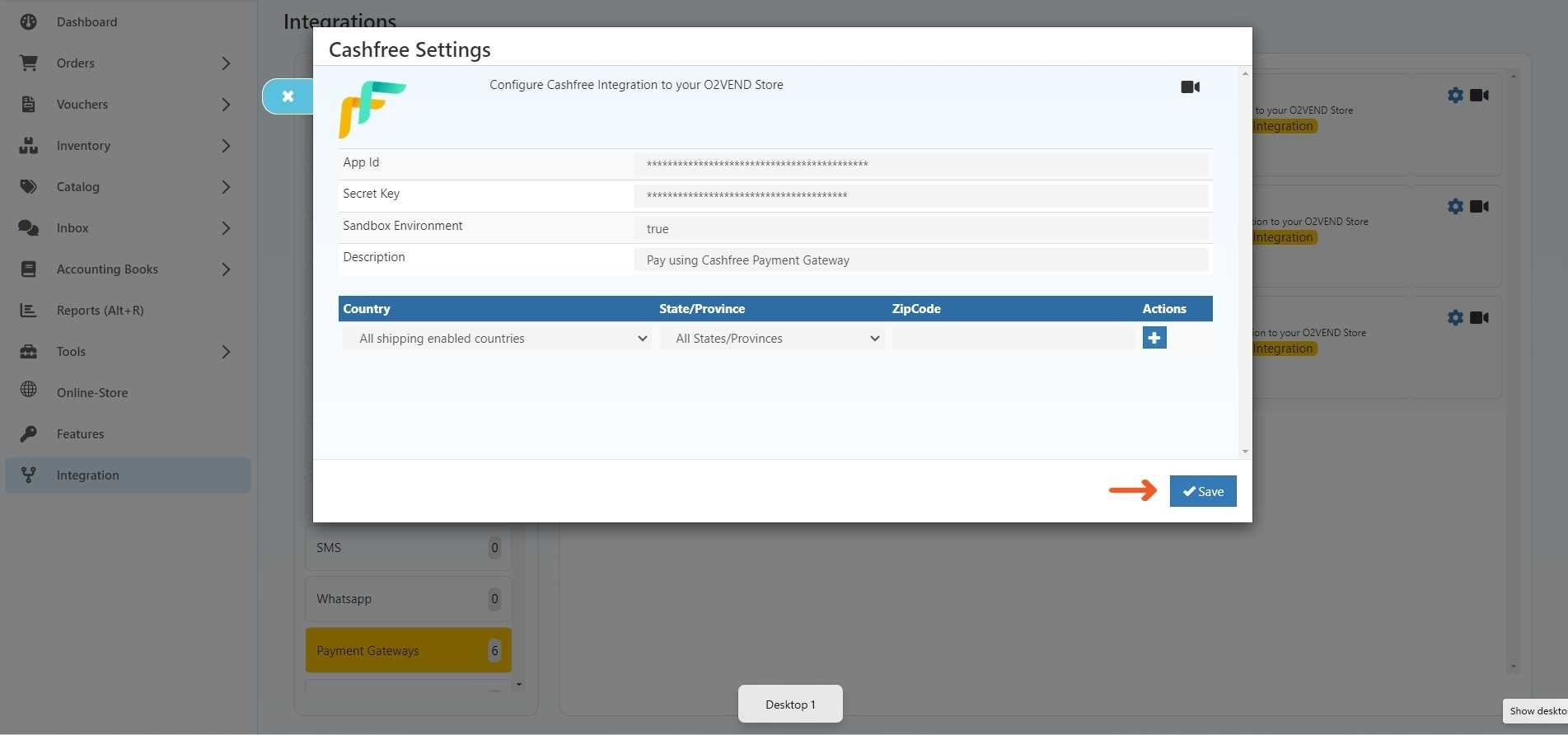Click the Actions column header
Image resolution: width=1568 pixels, height=735 pixels.
[x=1164, y=309]
